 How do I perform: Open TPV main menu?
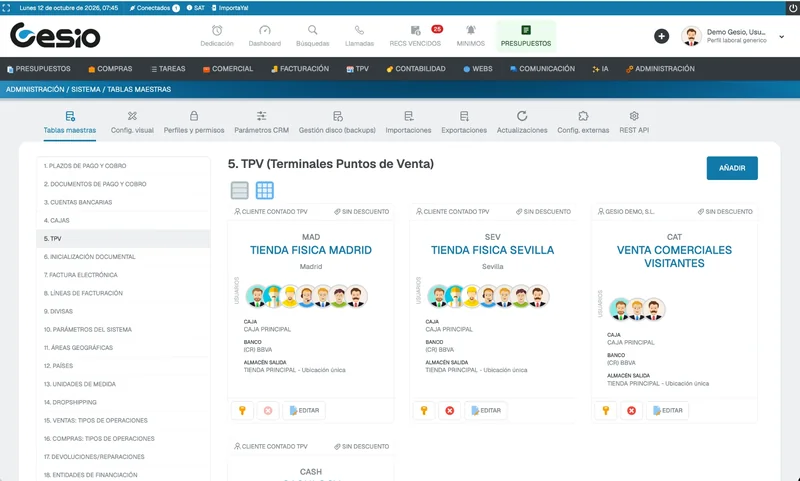point(358,69)
